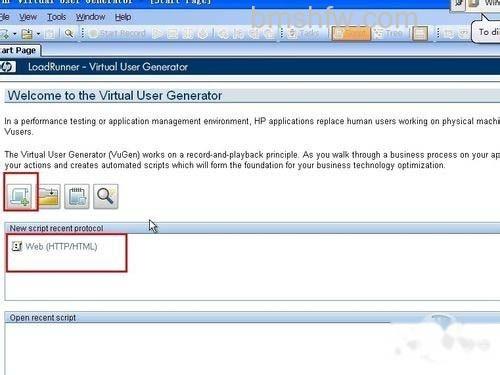
Task: Expand the open script dropdown arrow
Action: [x=38, y=34]
